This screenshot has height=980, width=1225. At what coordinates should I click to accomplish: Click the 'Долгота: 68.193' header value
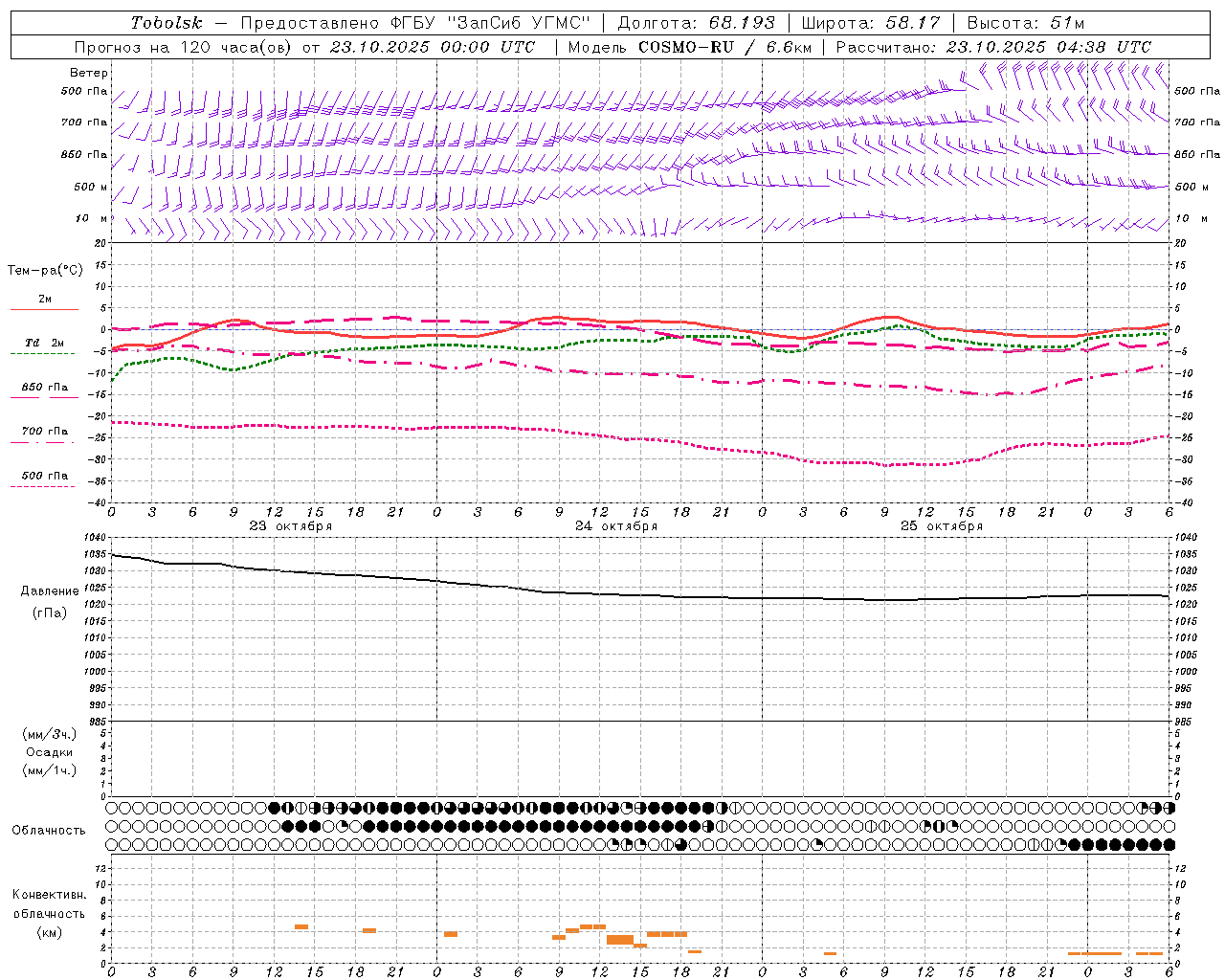click(x=697, y=23)
